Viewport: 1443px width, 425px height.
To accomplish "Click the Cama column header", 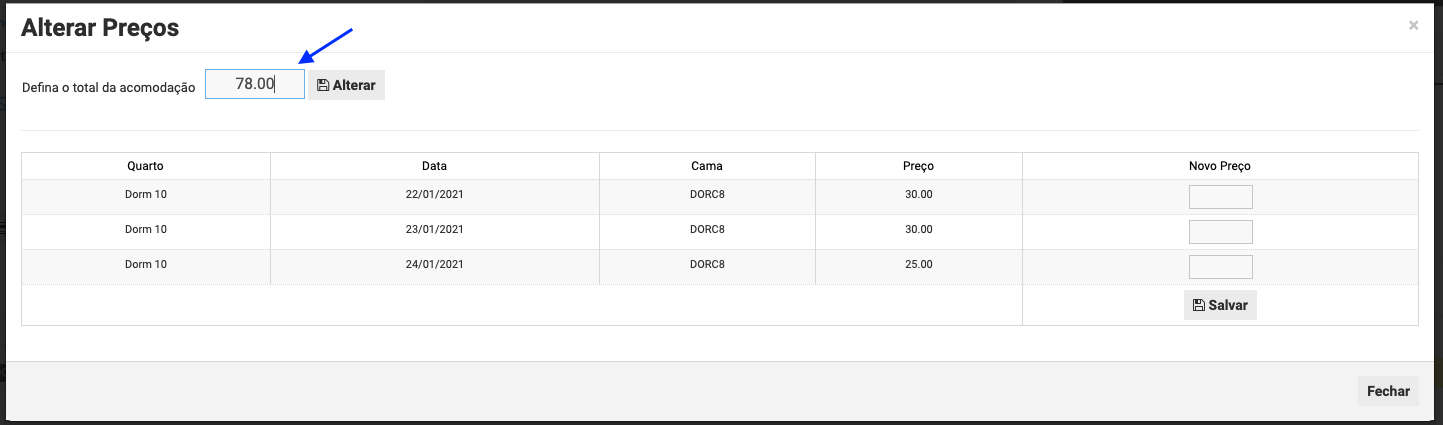I will [707, 166].
